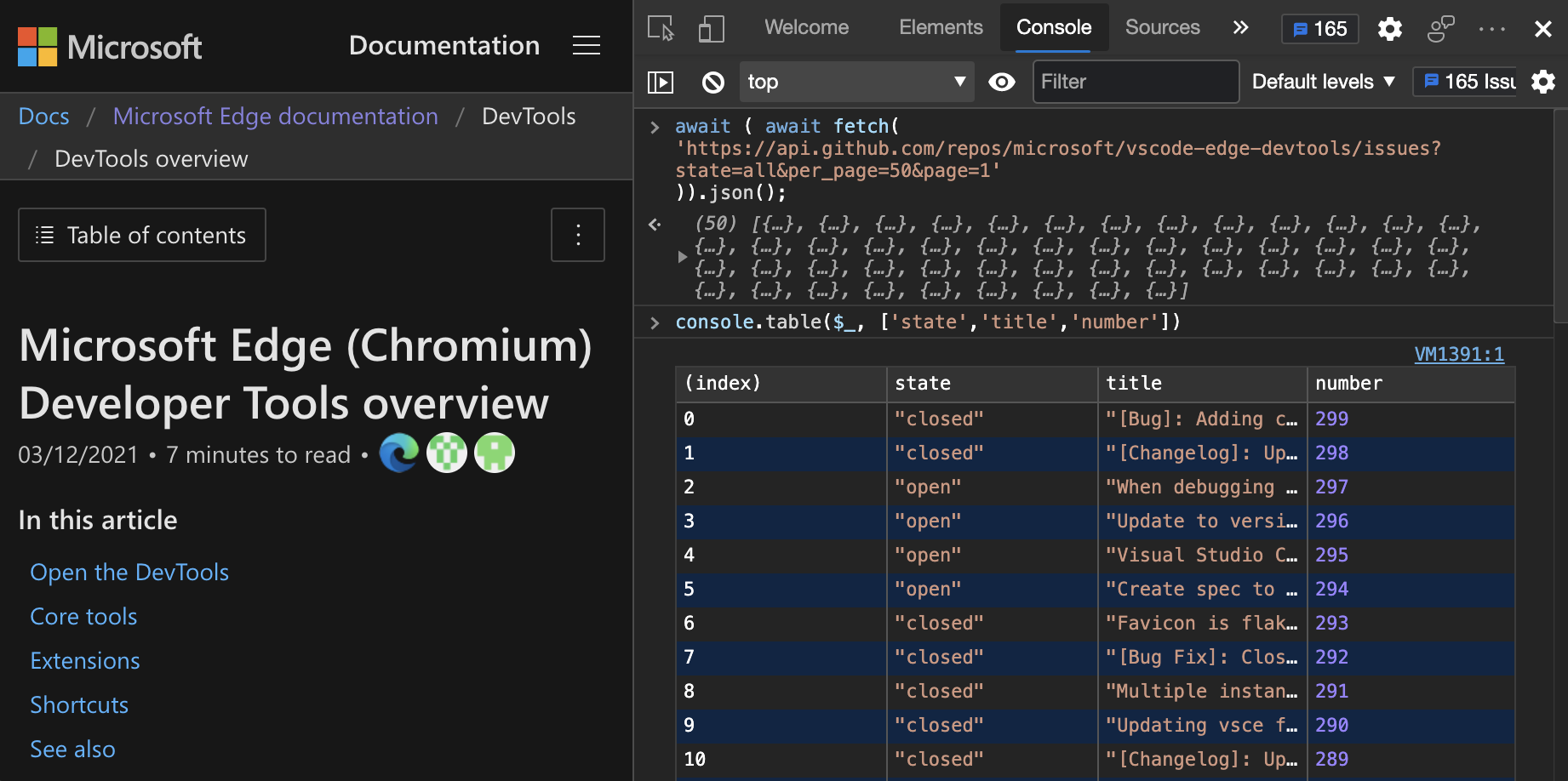Jump to See also section
1568x781 pixels.
tap(72, 750)
